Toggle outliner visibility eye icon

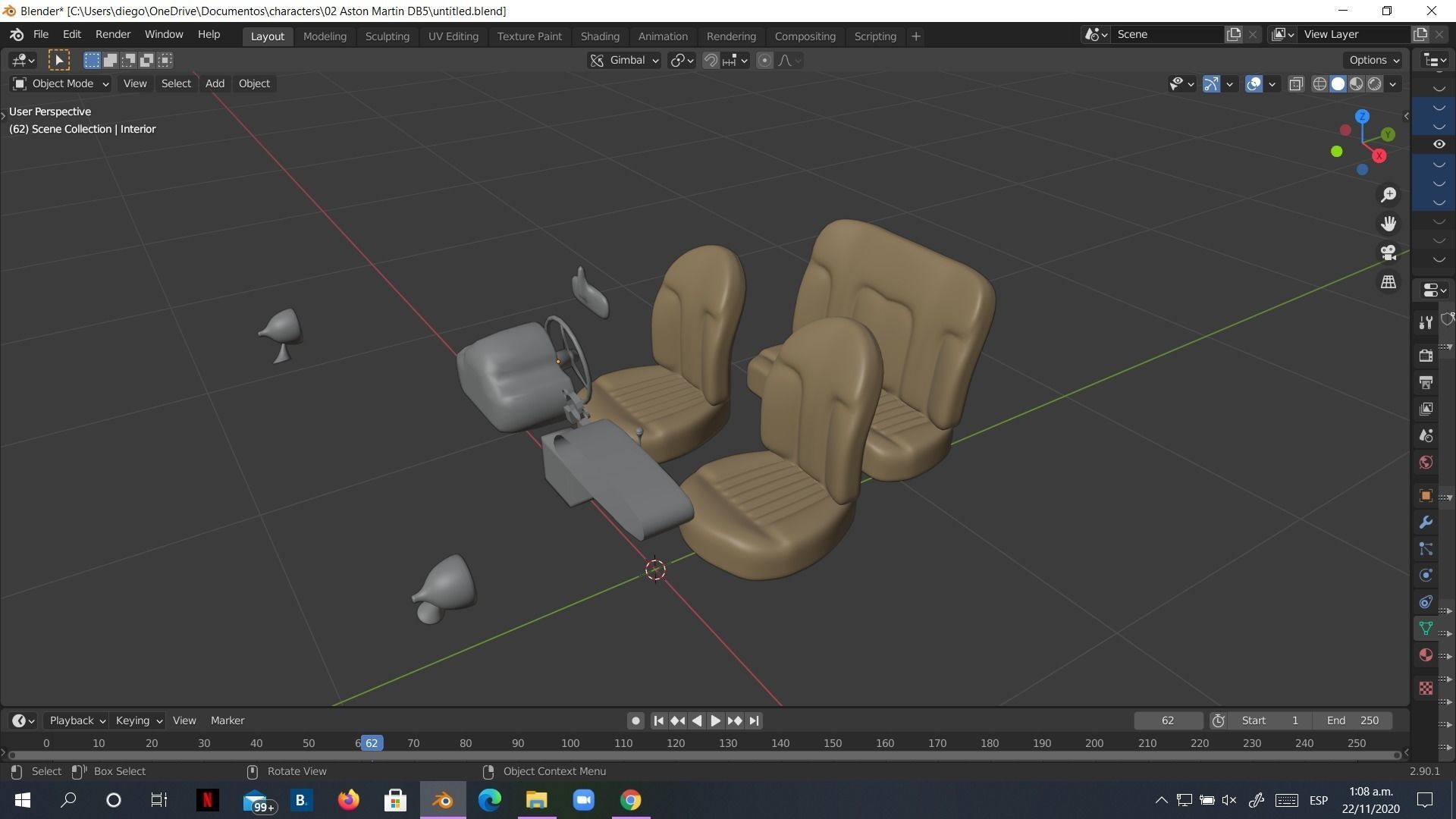1439,144
